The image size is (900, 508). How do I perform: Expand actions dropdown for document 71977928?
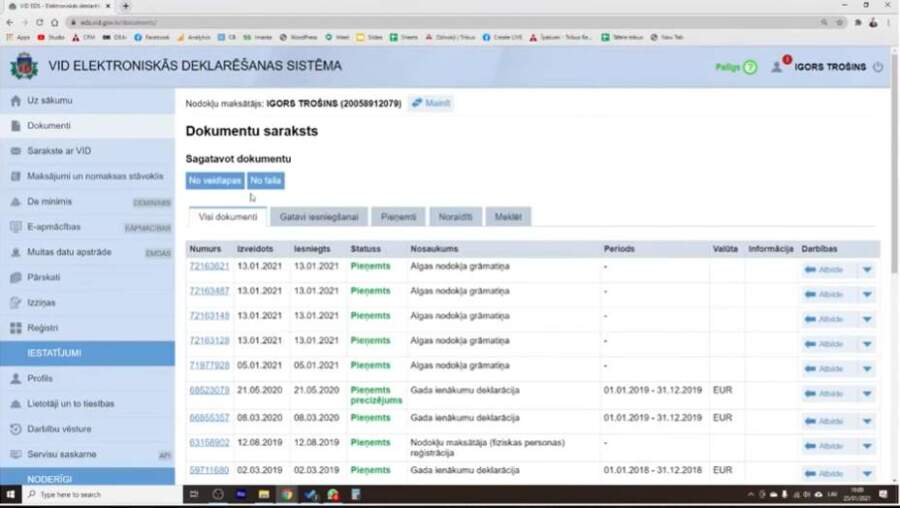(867, 366)
